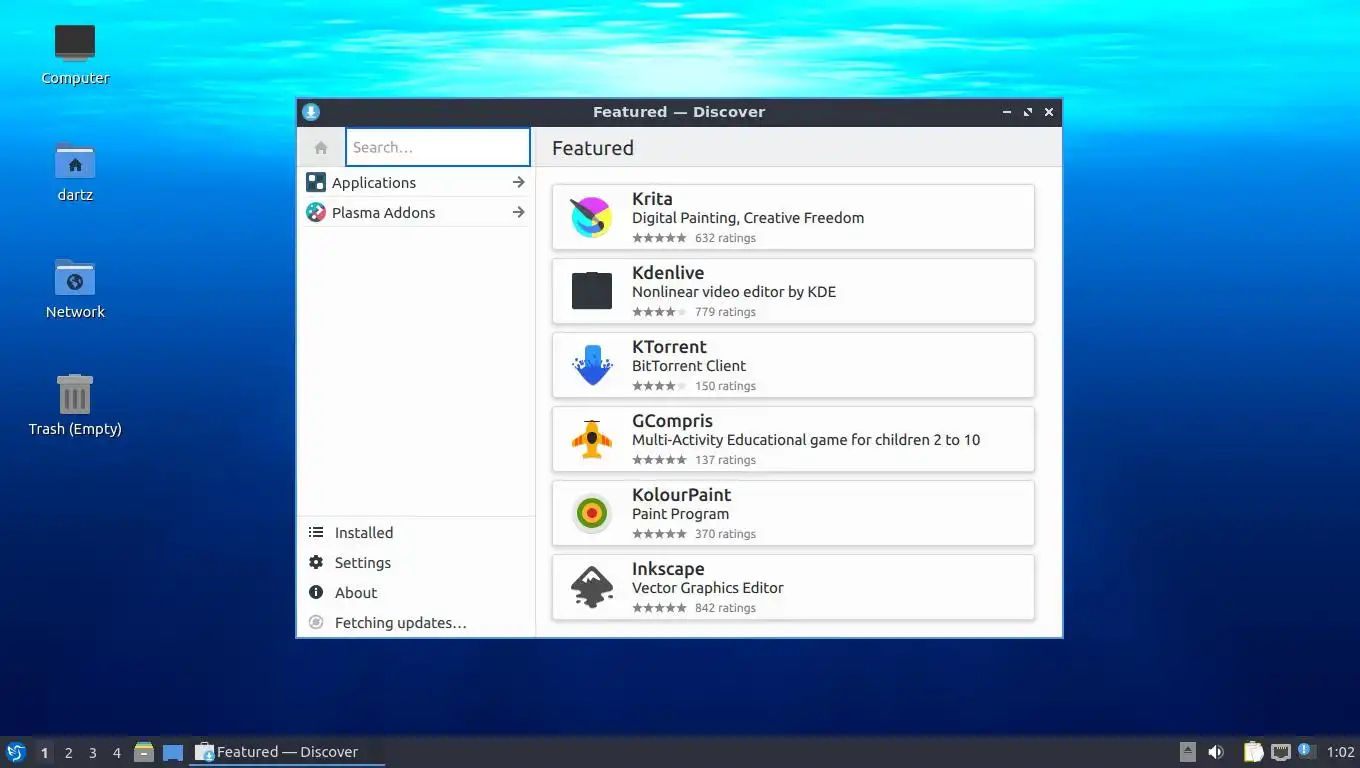
Task: Open the volume control in the tray
Action: 1216,752
